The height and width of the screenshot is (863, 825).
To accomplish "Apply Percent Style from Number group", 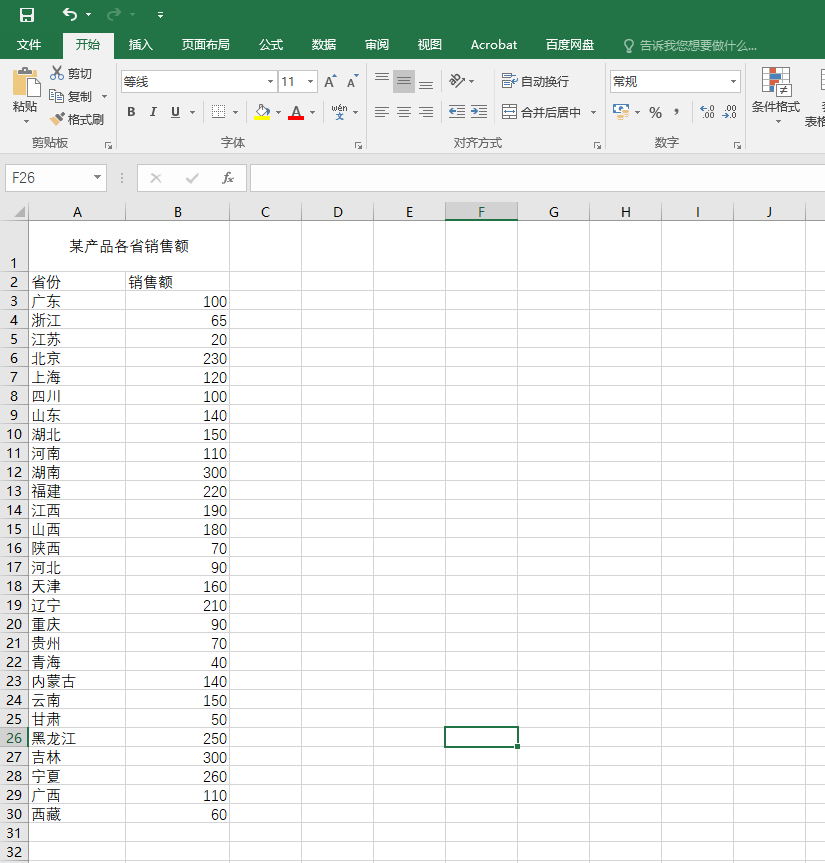I will coord(655,112).
